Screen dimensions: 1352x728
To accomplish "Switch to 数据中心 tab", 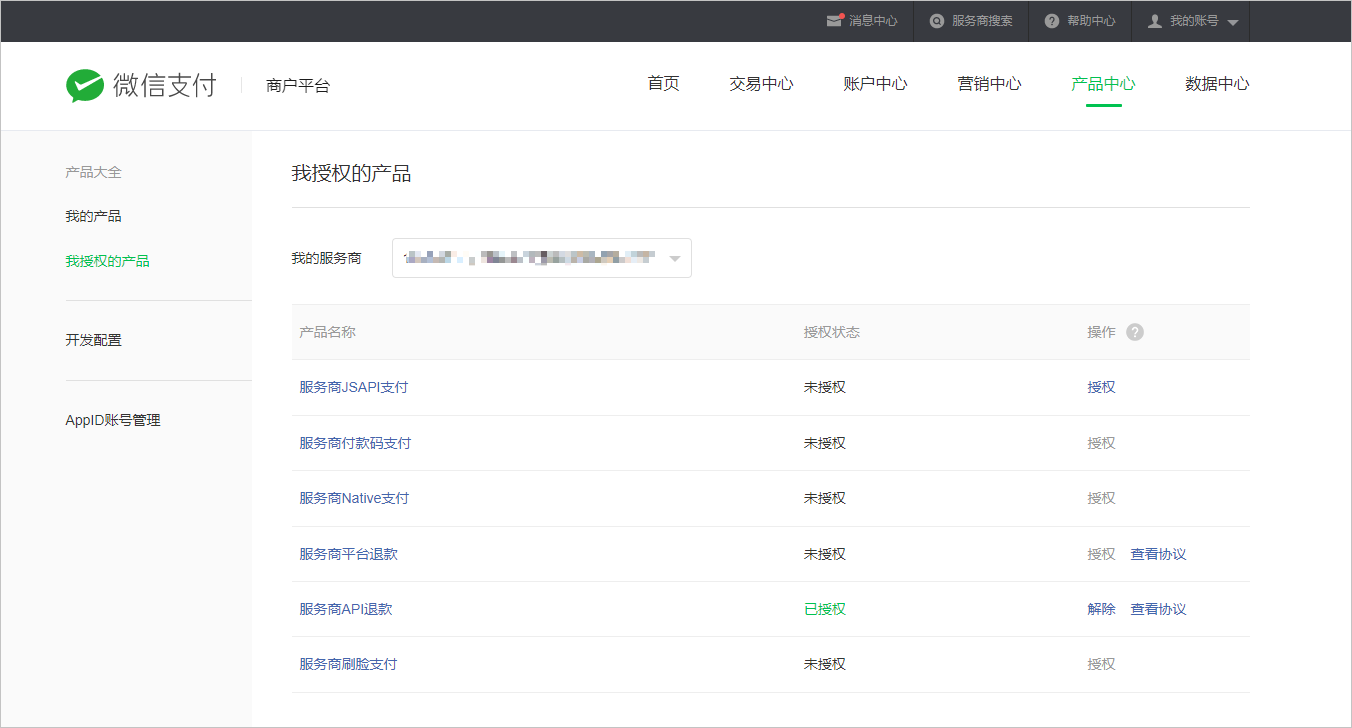I will [x=1217, y=84].
